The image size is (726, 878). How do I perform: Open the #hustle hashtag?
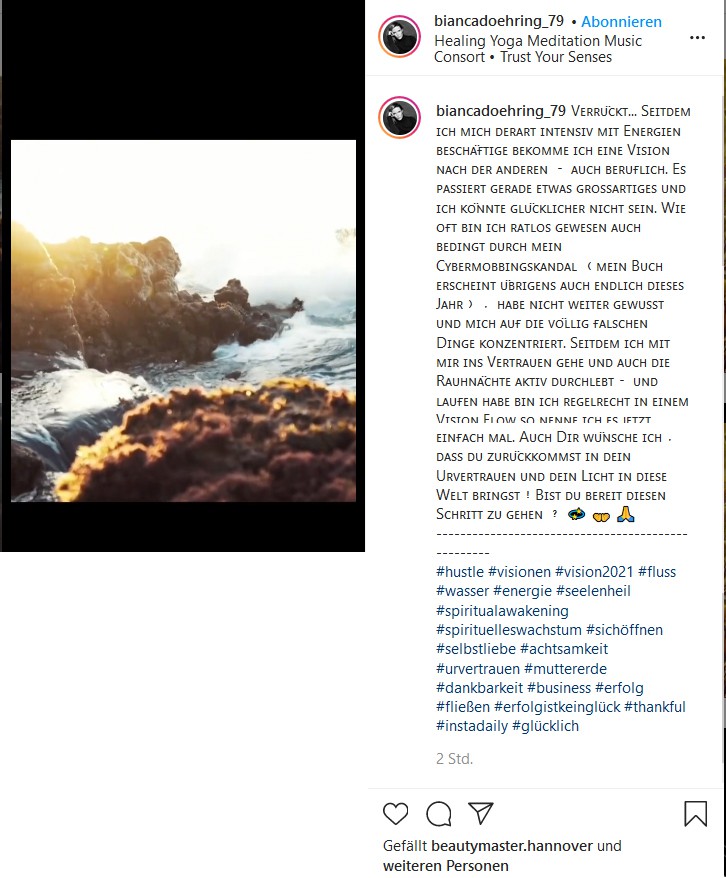tap(460, 572)
